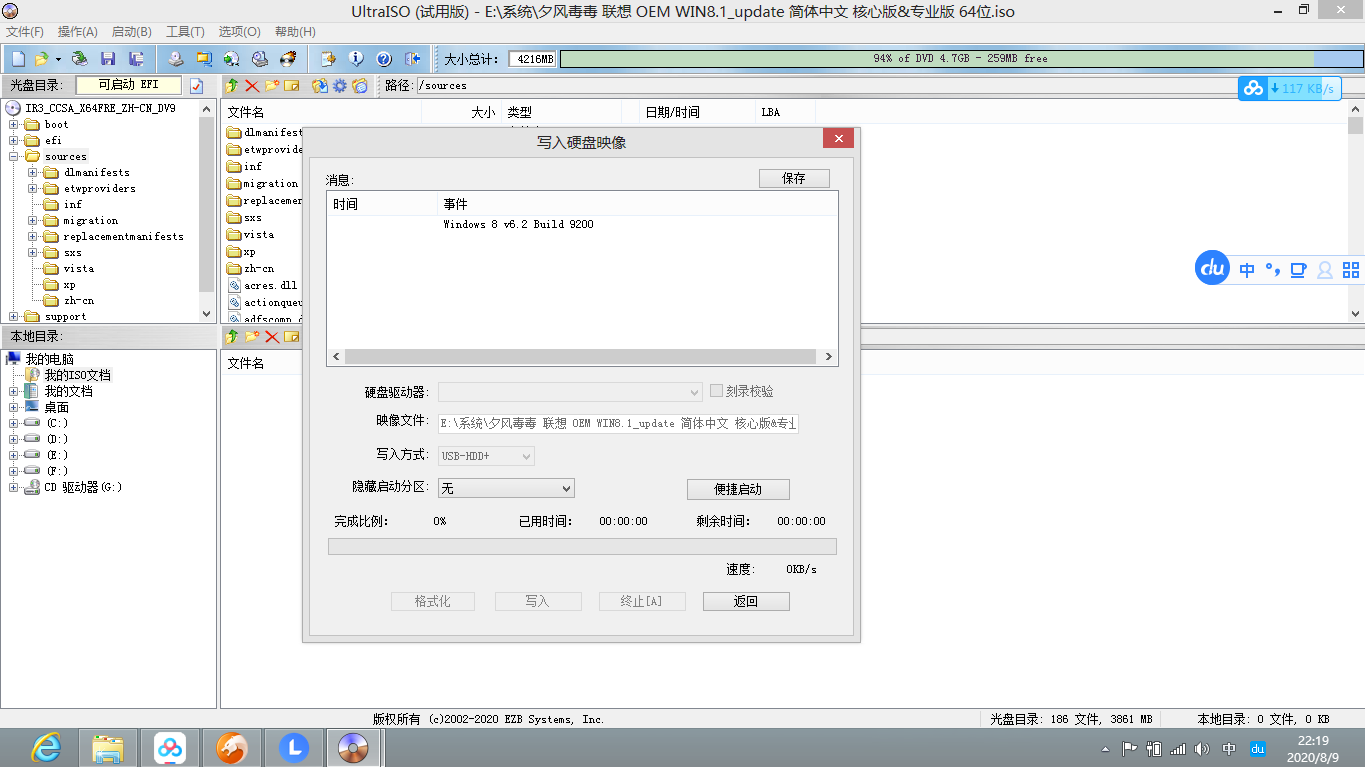
Task: Select the 桌面 tree item
Action: coord(57,407)
